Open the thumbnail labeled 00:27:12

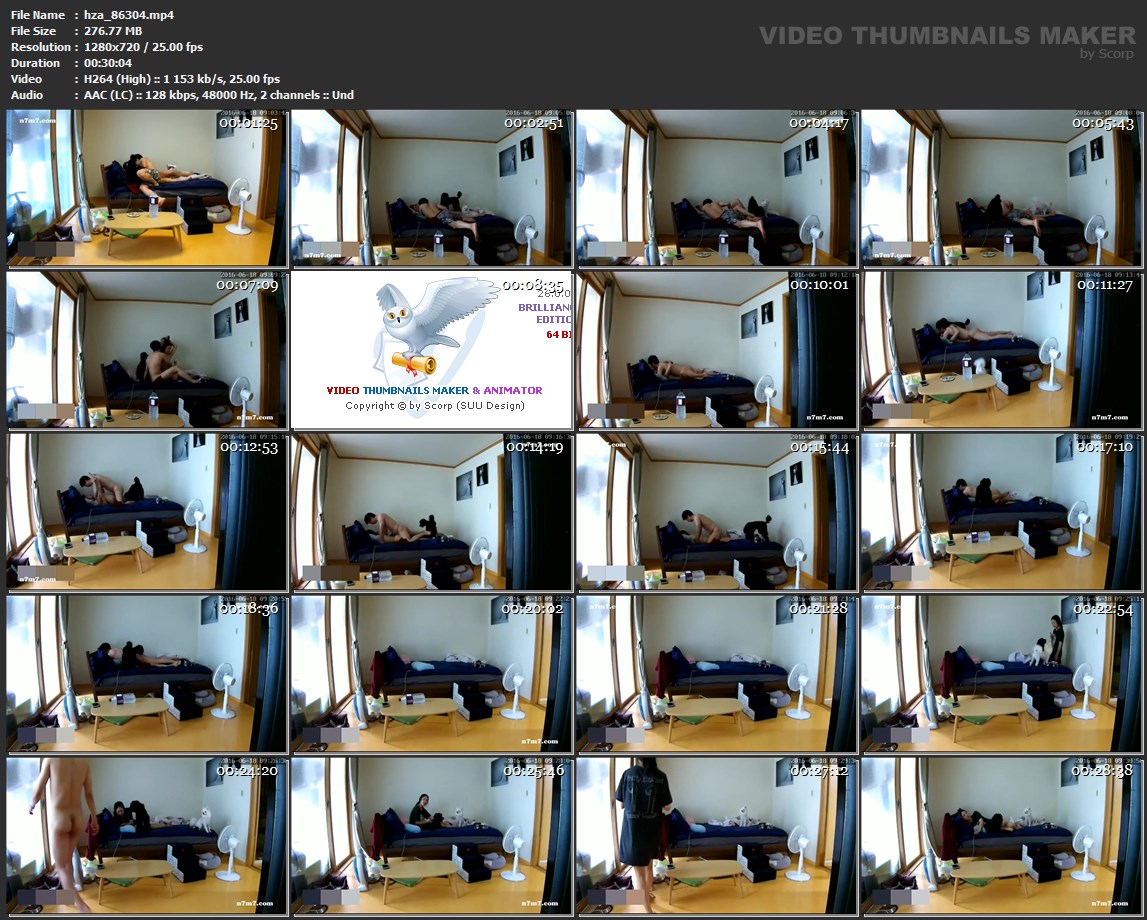click(716, 836)
